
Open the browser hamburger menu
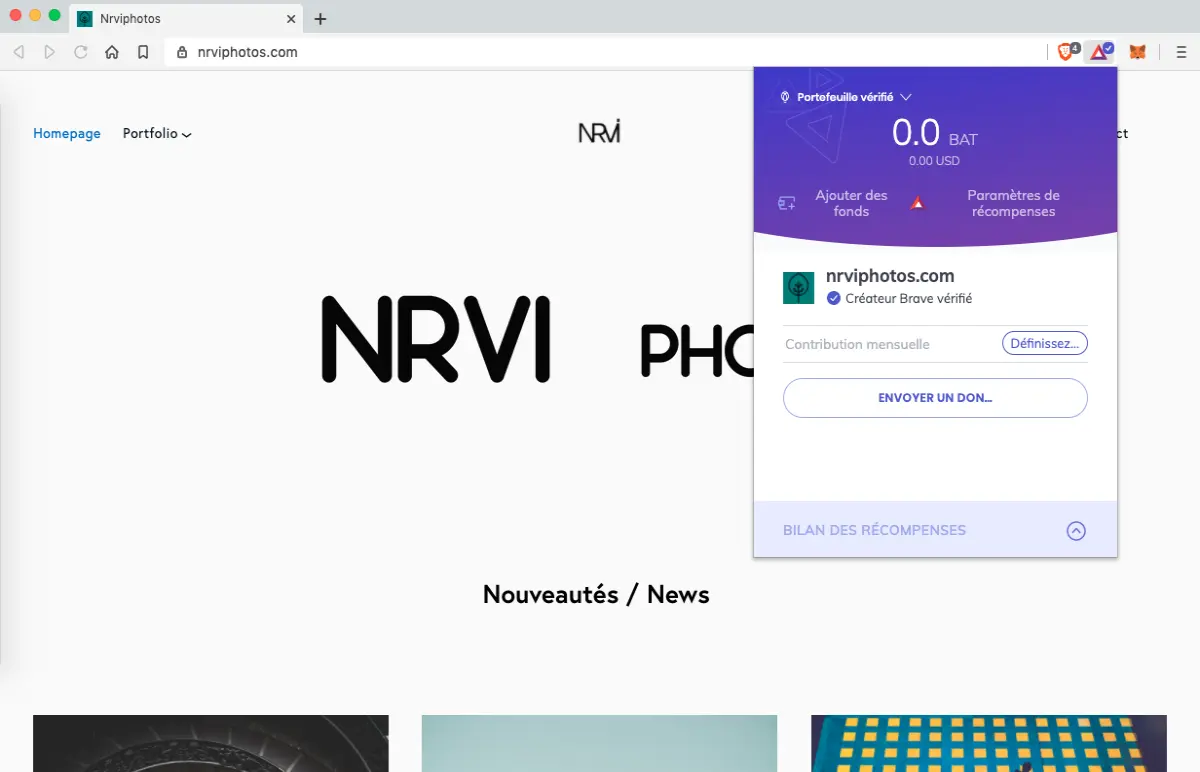(x=1181, y=52)
